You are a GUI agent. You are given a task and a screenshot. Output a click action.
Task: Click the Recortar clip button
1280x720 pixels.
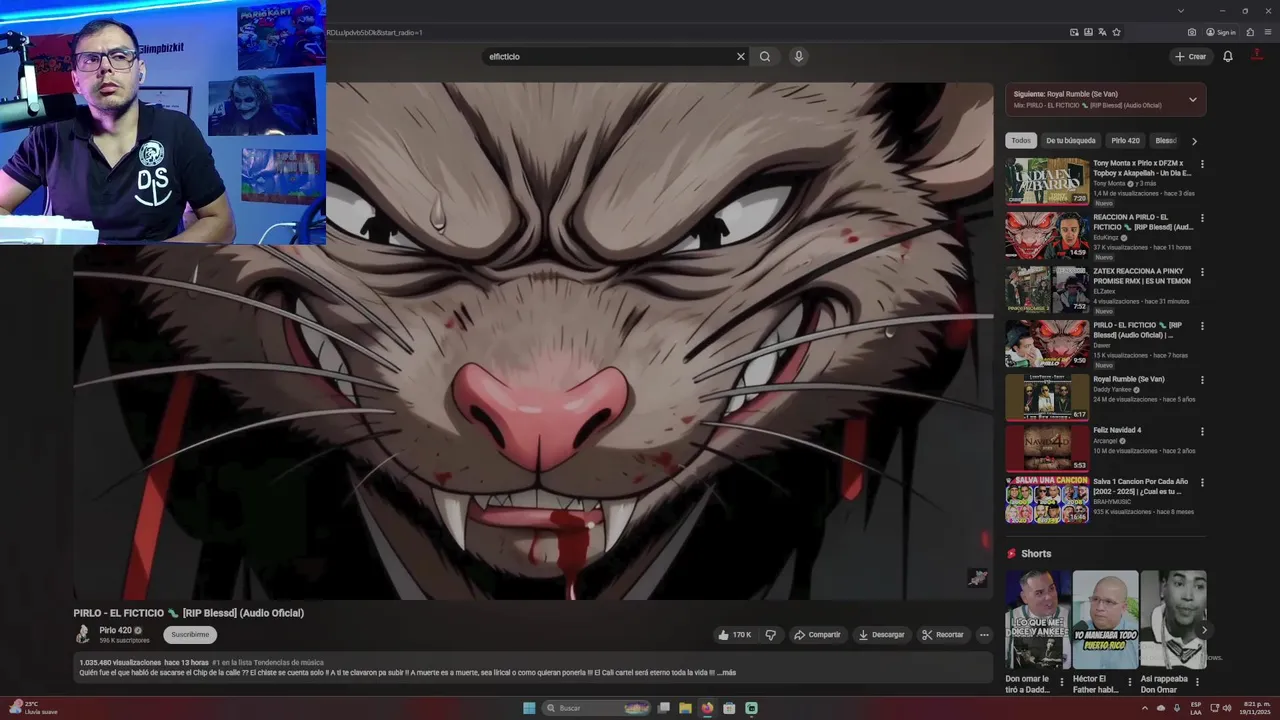coord(943,635)
